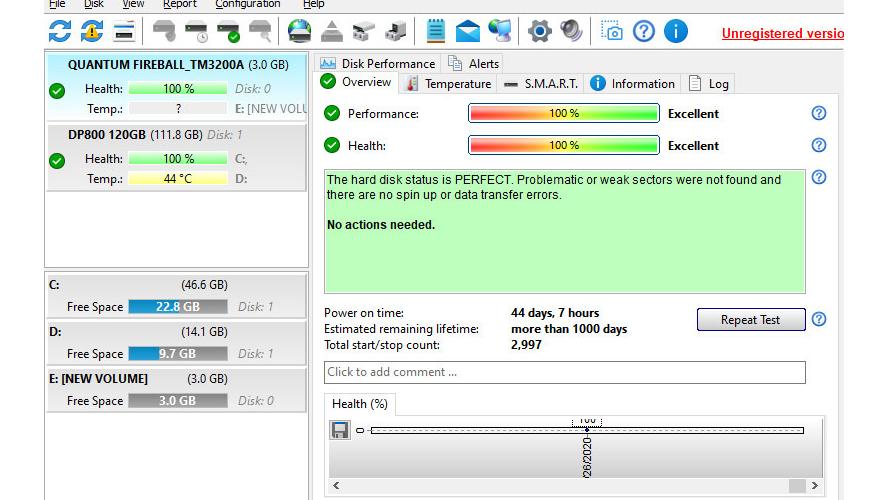The image size is (889, 500).
Task: Open the blue notepad report icon
Action: click(x=435, y=31)
